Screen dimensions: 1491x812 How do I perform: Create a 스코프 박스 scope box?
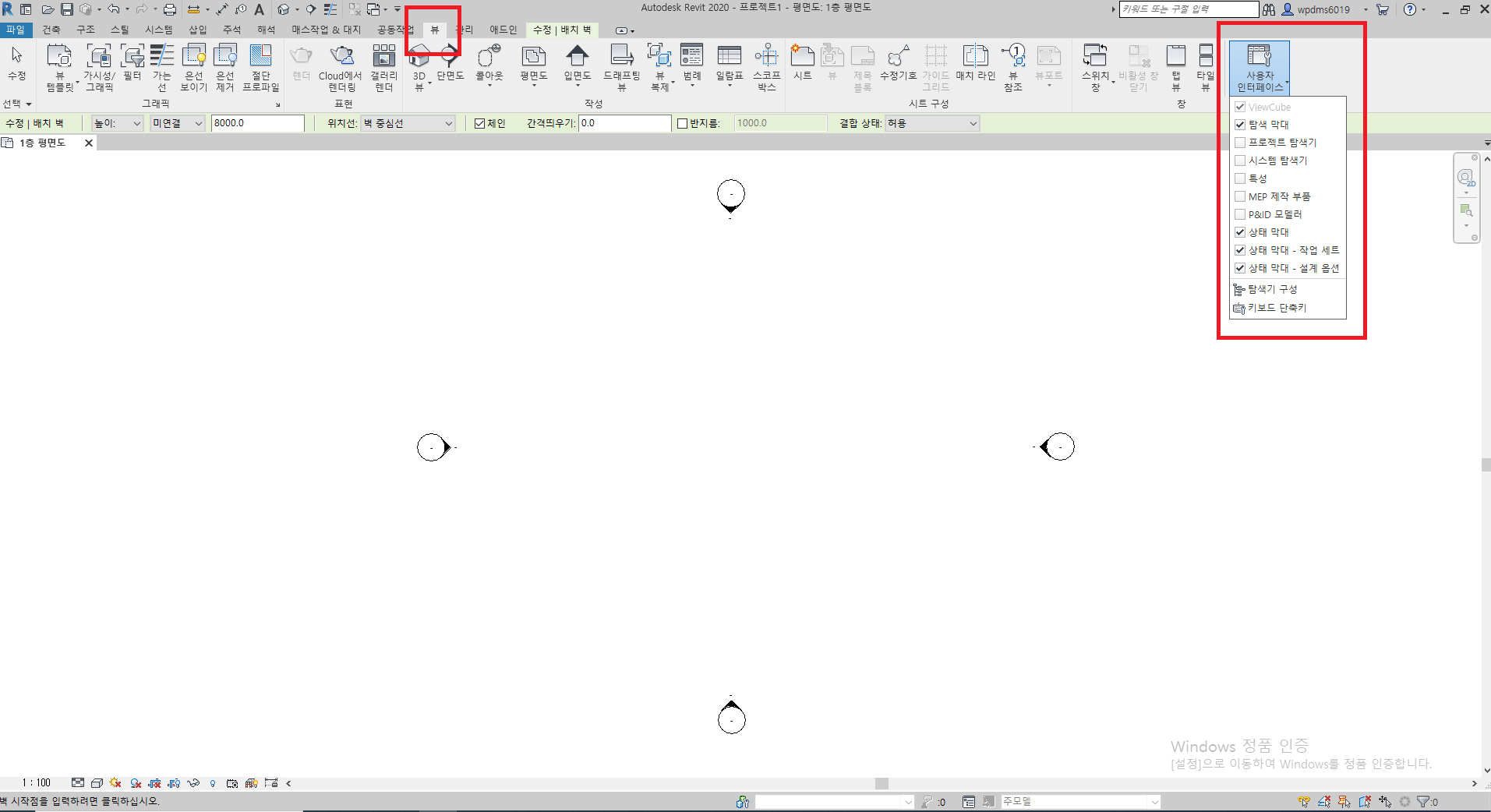(767, 69)
